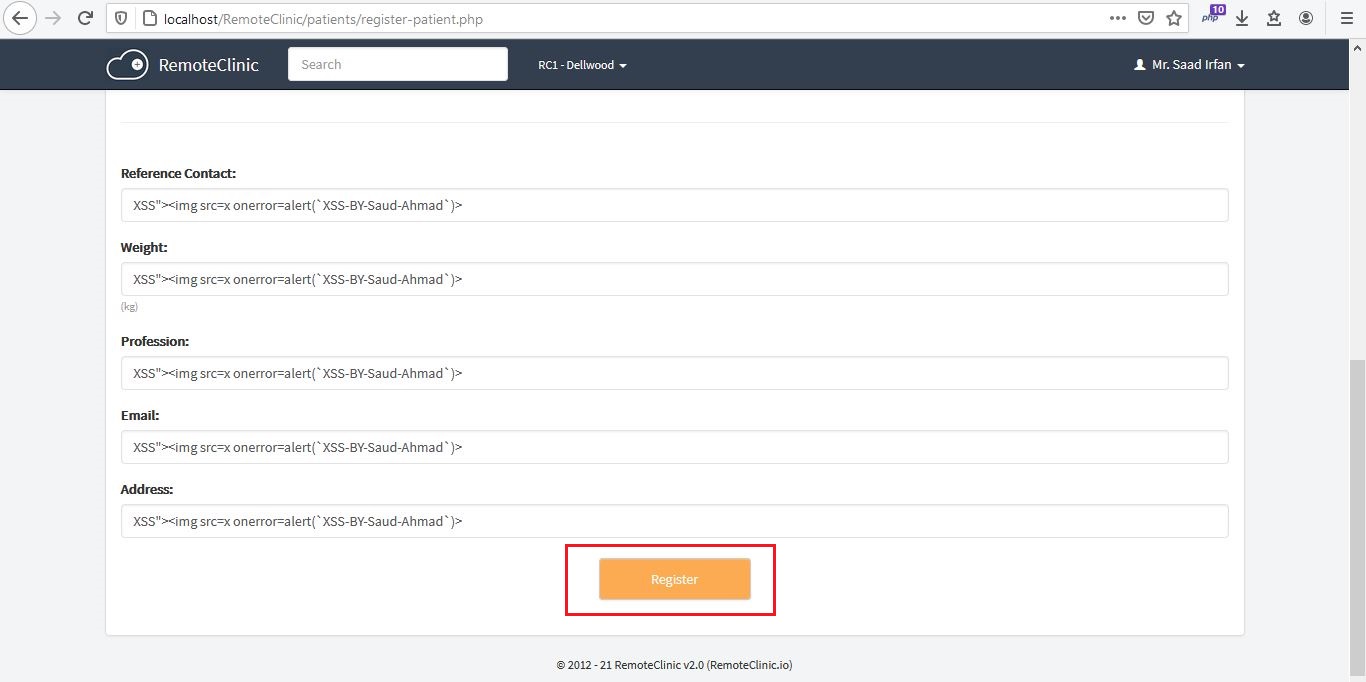This screenshot has width=1366, height=682.
Task: Open the Firefox hamburger menu
Action: pos(1346,18)
